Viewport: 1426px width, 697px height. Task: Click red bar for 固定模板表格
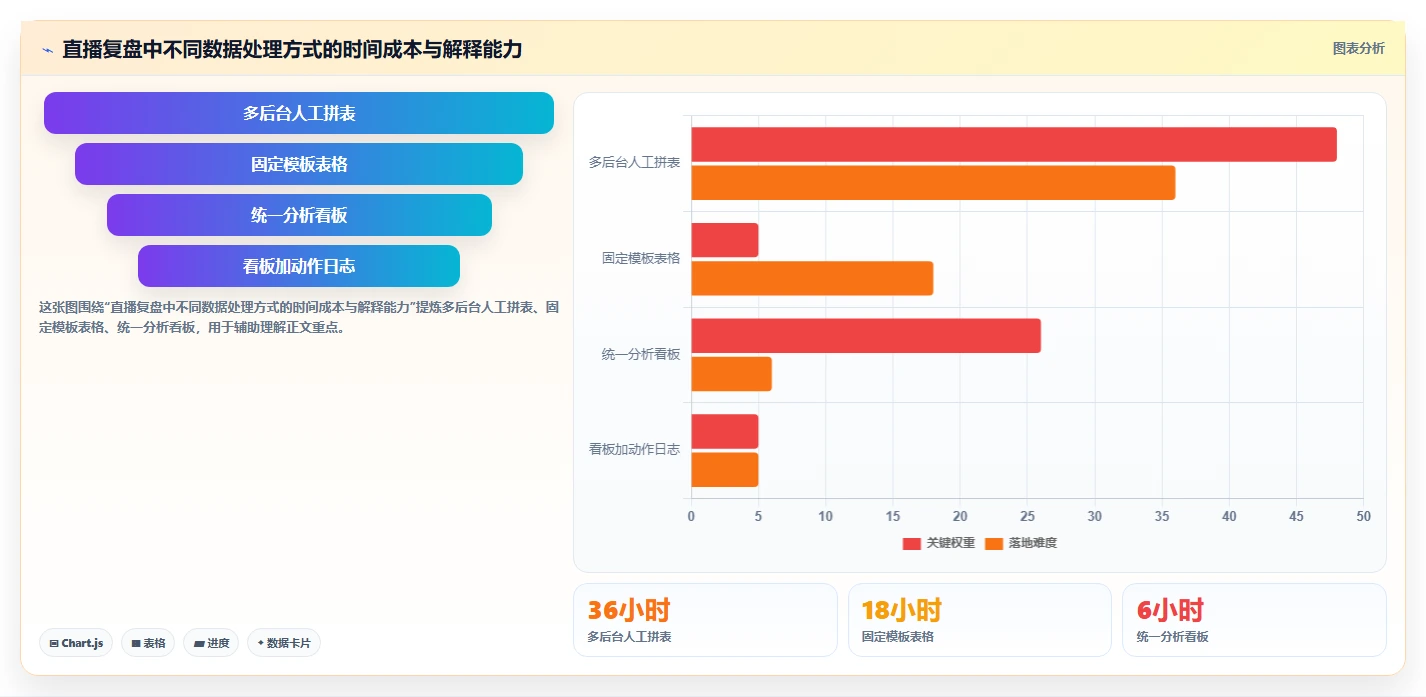(x=725, y=240)
